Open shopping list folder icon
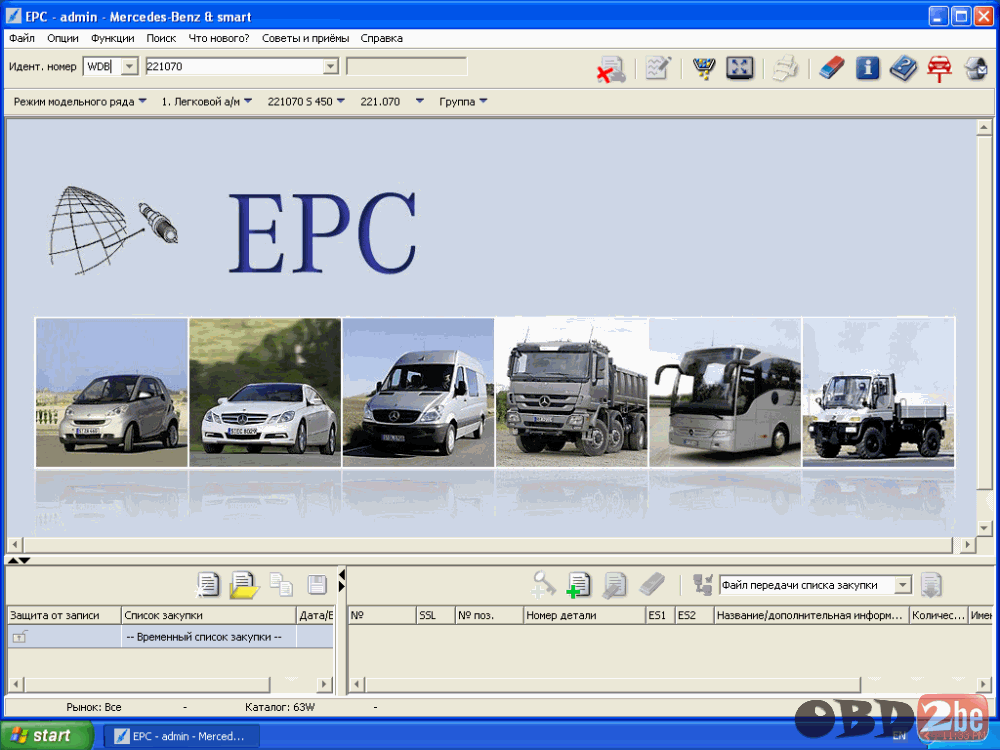Image resolution: width=1000 pixels, height=750 pixels. click(245, 585)
